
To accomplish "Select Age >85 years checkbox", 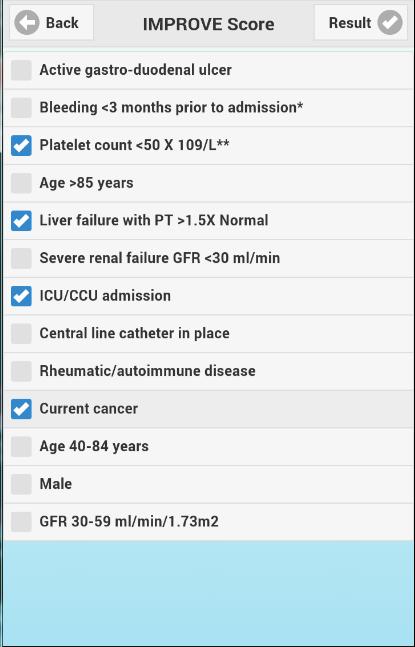I will (21, 183).
